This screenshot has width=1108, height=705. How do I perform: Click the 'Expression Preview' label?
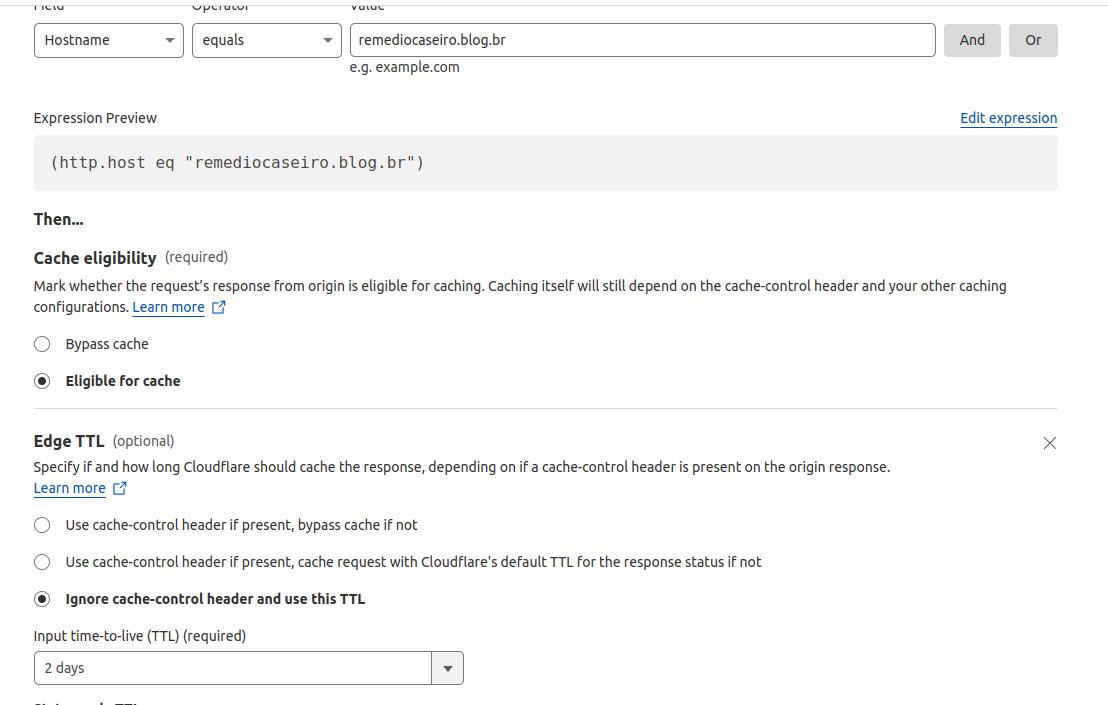[x=95, y=118]
